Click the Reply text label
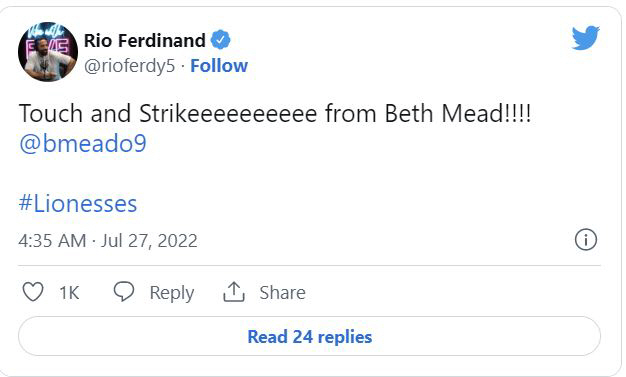 coord(172,293)
